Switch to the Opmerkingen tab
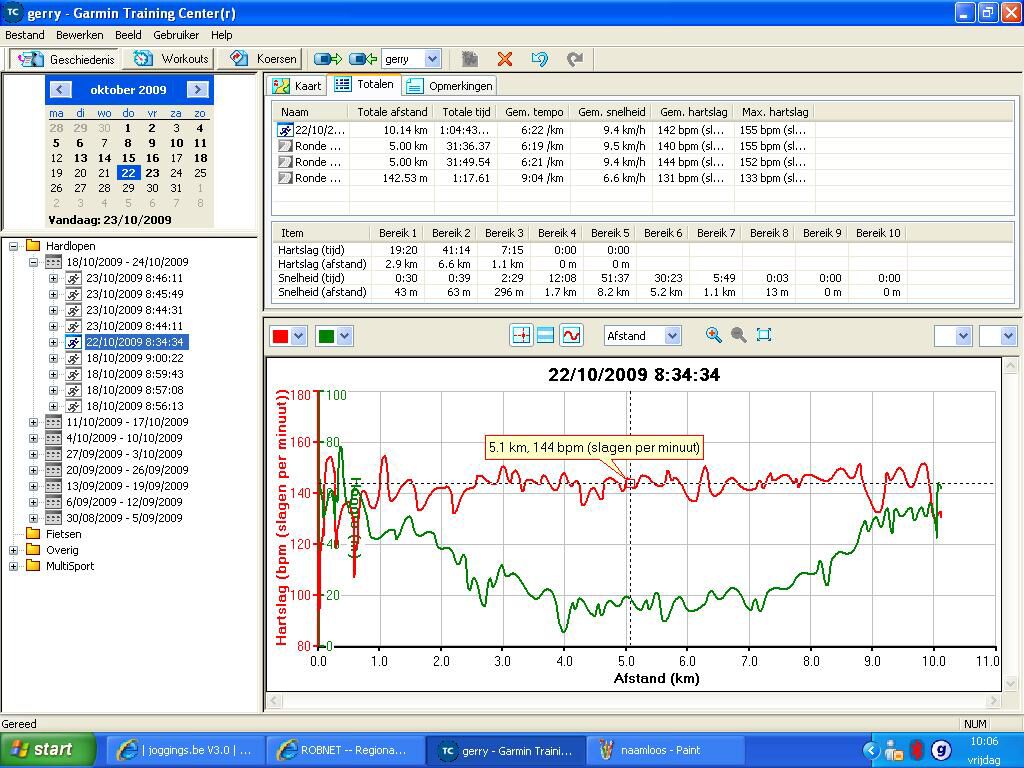Viewport: 1024px width, 768px height. [449, 86]
